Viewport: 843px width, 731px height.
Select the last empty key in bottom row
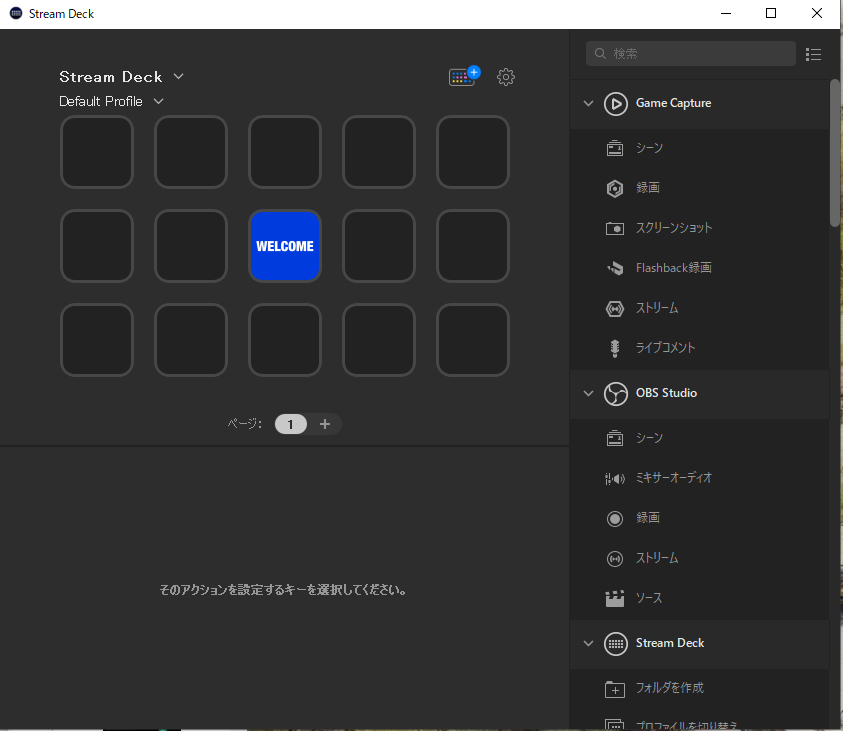click(x=473, y=340)
